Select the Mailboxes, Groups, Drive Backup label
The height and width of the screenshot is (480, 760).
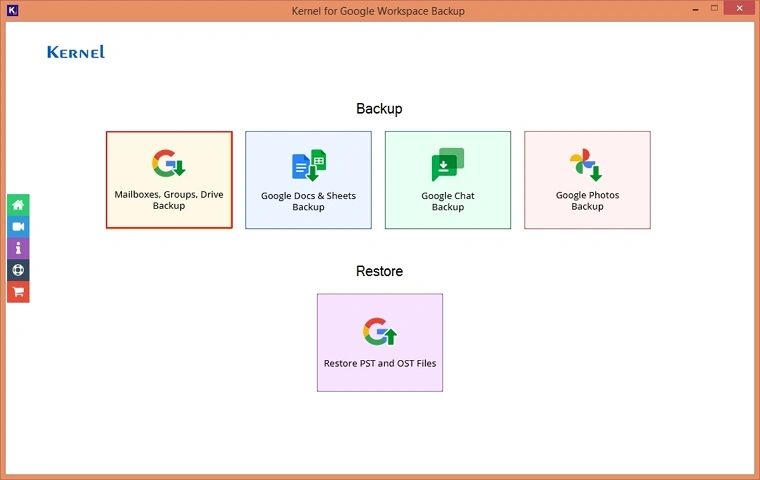[169, 200]
